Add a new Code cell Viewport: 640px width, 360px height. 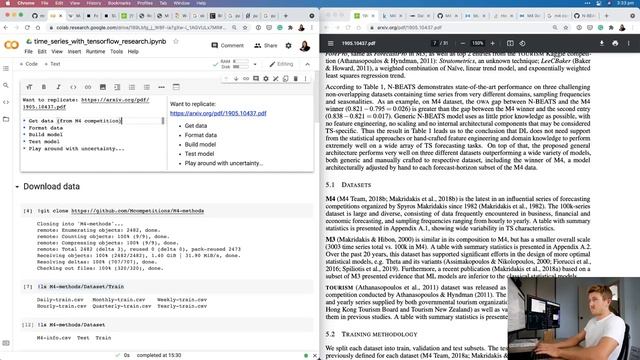(x=29, y=64)
